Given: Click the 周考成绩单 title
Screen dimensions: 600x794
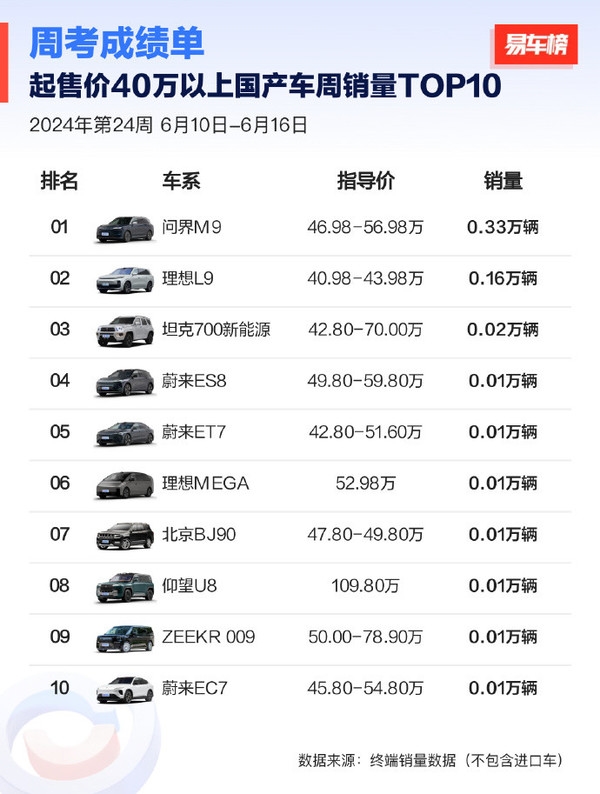Looking at the screenshot, I should coord(117,43).
